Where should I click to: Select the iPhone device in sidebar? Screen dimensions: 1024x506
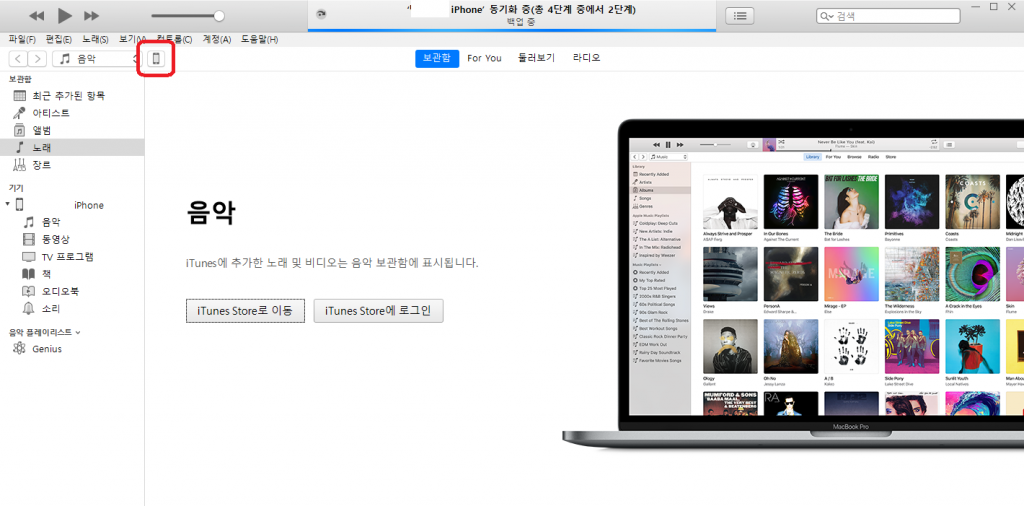tap(72, 205)
